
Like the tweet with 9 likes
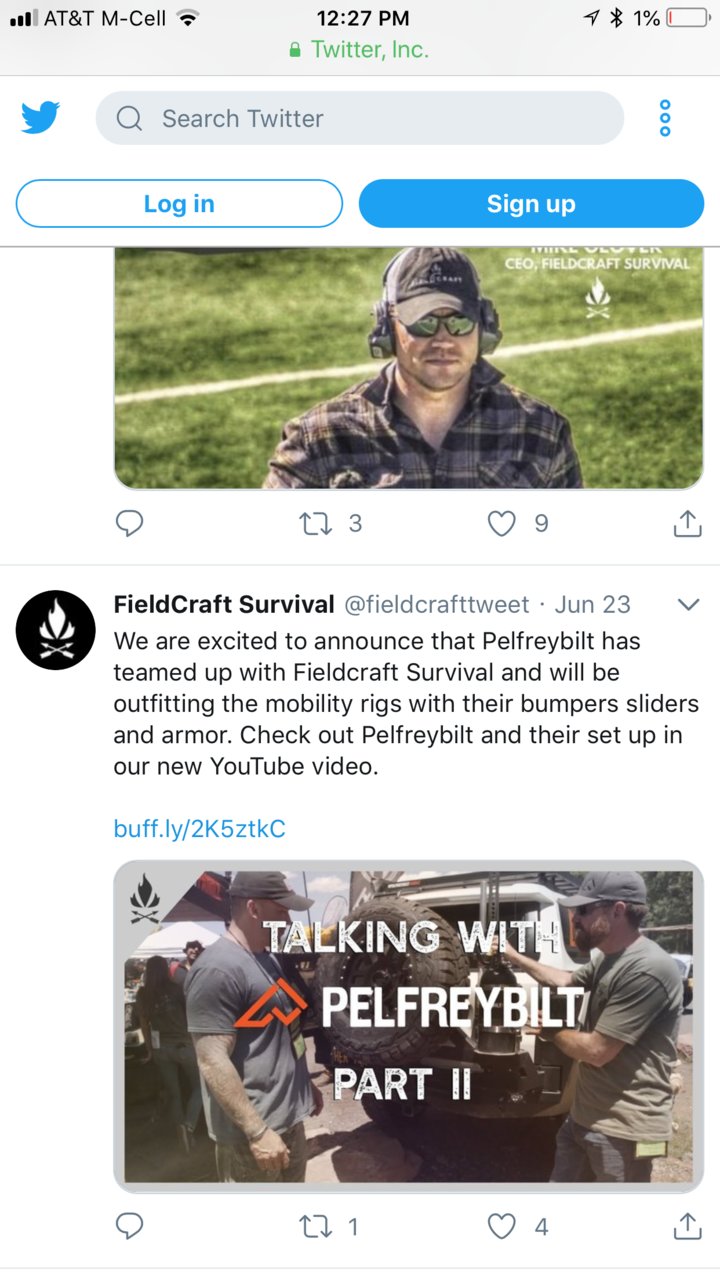[501, 523]
